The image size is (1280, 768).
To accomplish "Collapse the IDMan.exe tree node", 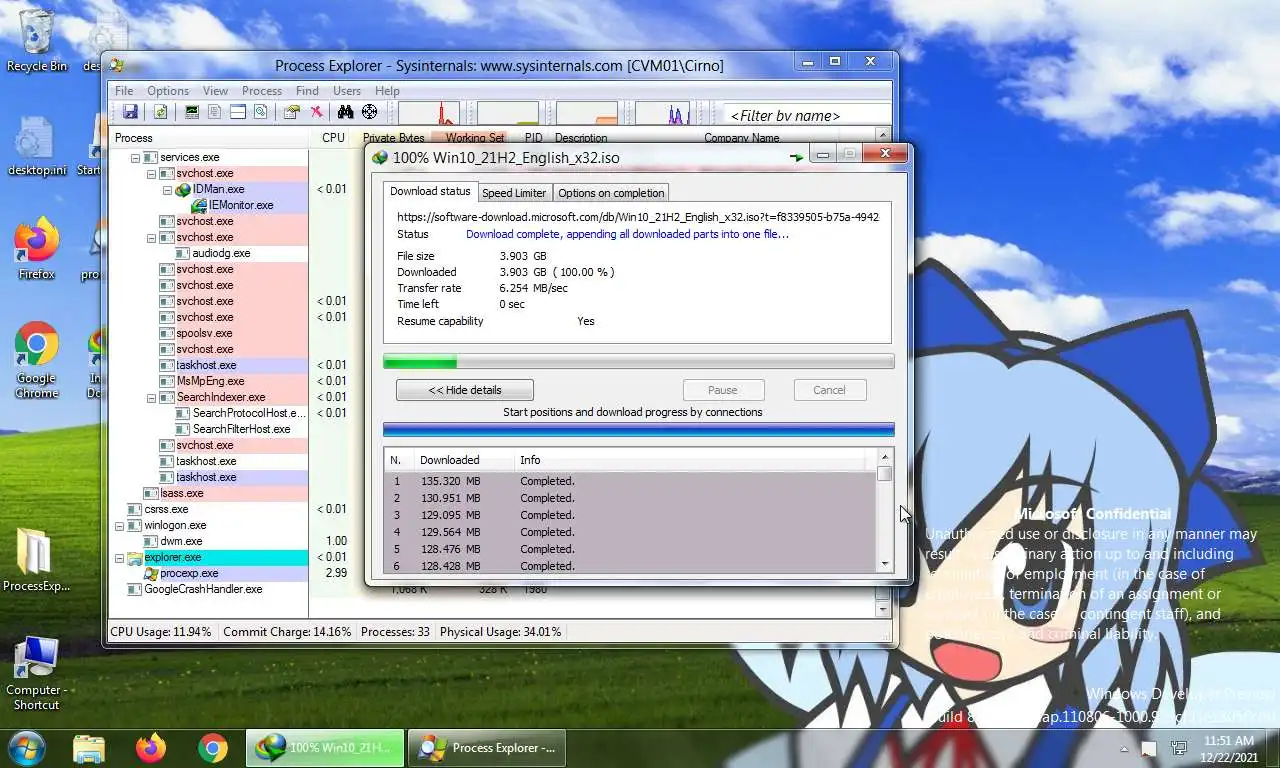I will 167,190.
